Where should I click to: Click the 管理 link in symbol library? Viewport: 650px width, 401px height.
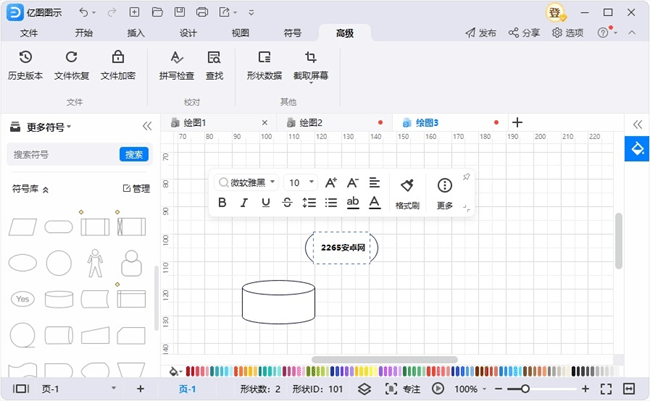[x=135, y=188]
